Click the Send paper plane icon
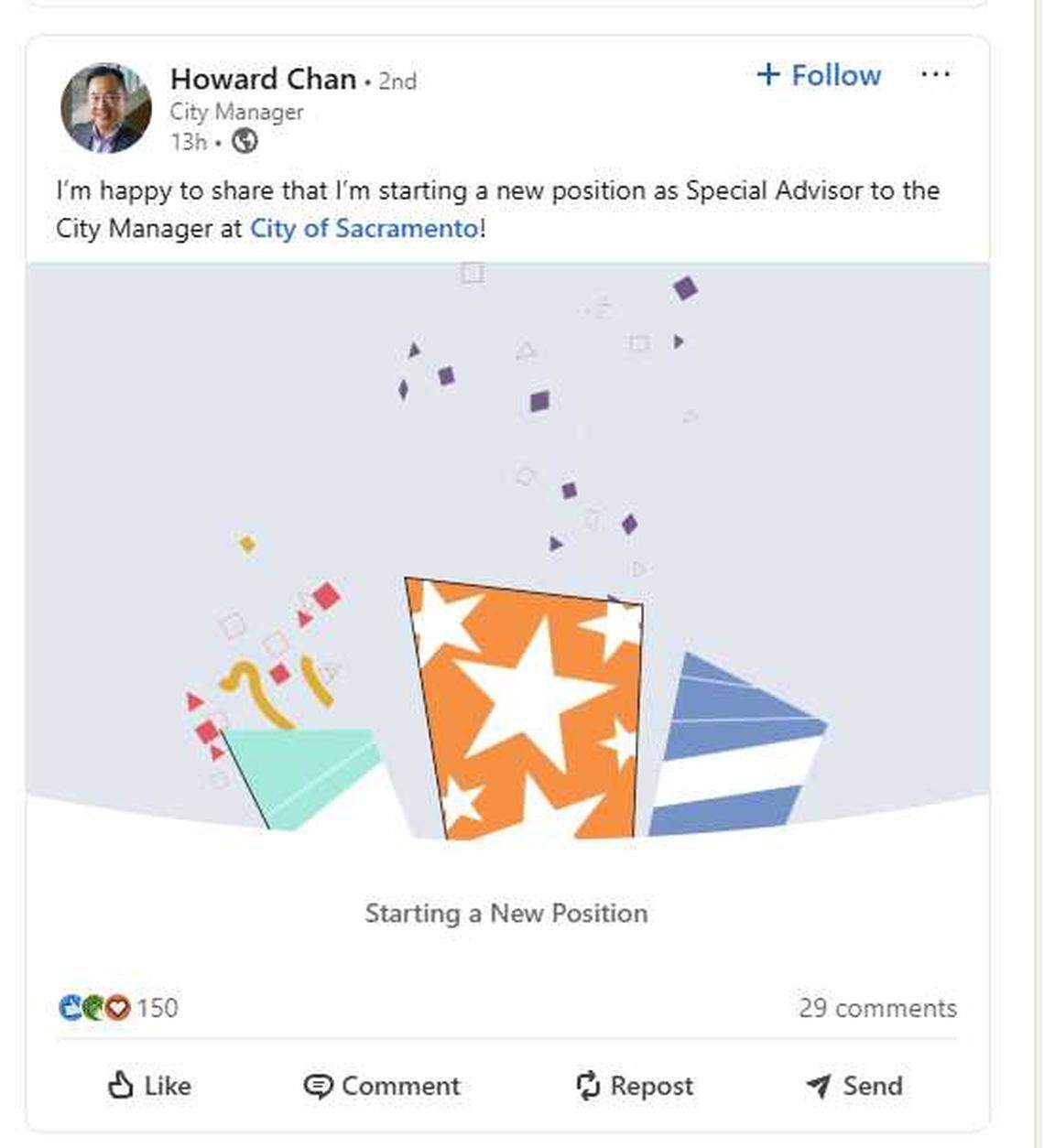 tap(818, 1086)
